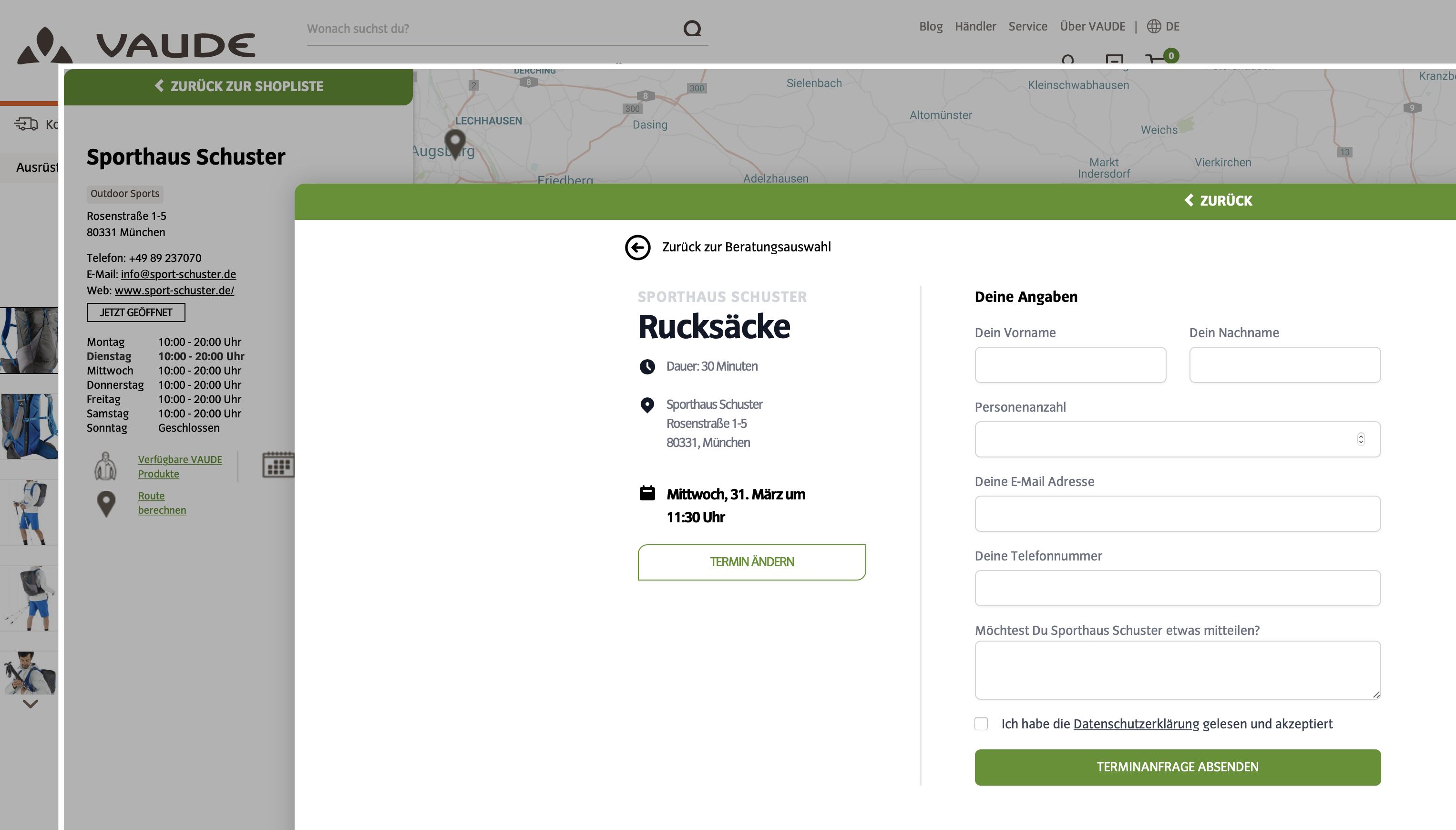Click the calendar appointment icon in shop panel
Viewport: 1456px width, 830px height.
[278, 465]
